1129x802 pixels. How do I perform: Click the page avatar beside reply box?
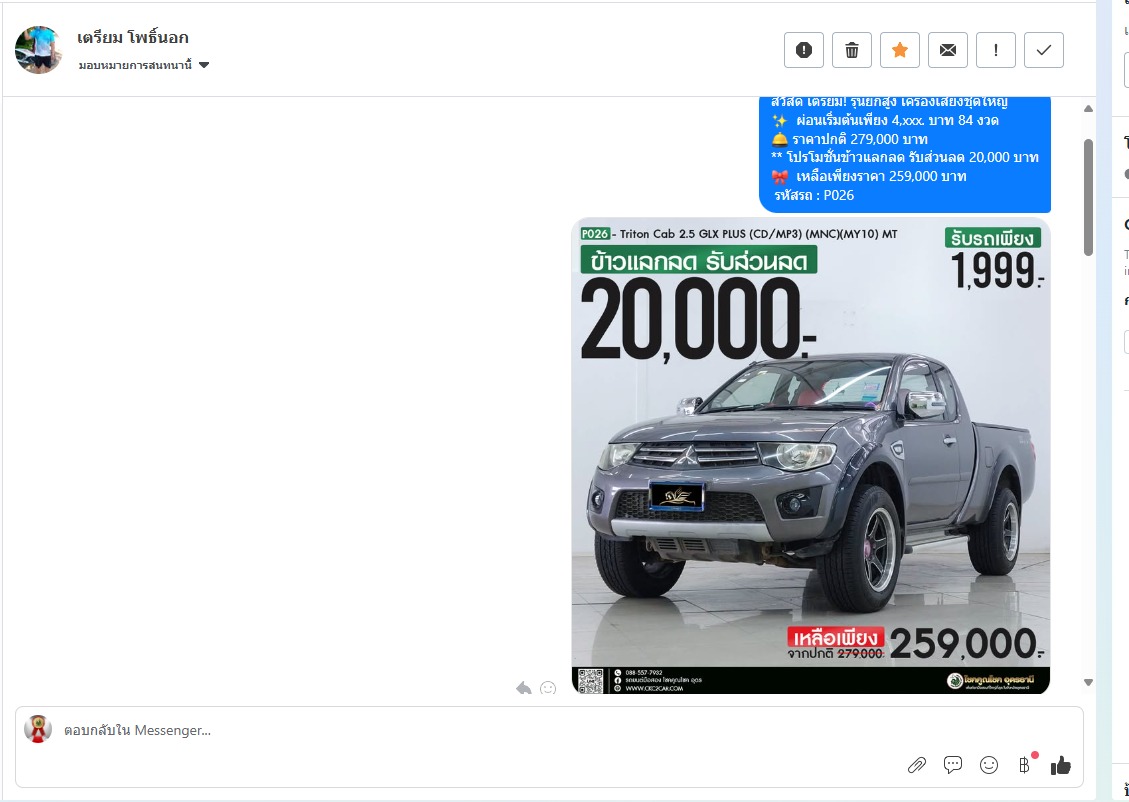point(38,729)
